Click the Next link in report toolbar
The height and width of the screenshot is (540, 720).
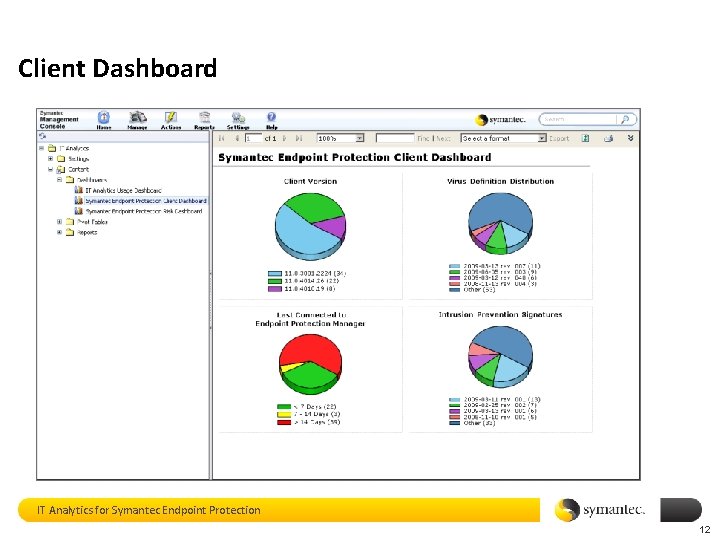pyautogui.click(x=443, y=138)
